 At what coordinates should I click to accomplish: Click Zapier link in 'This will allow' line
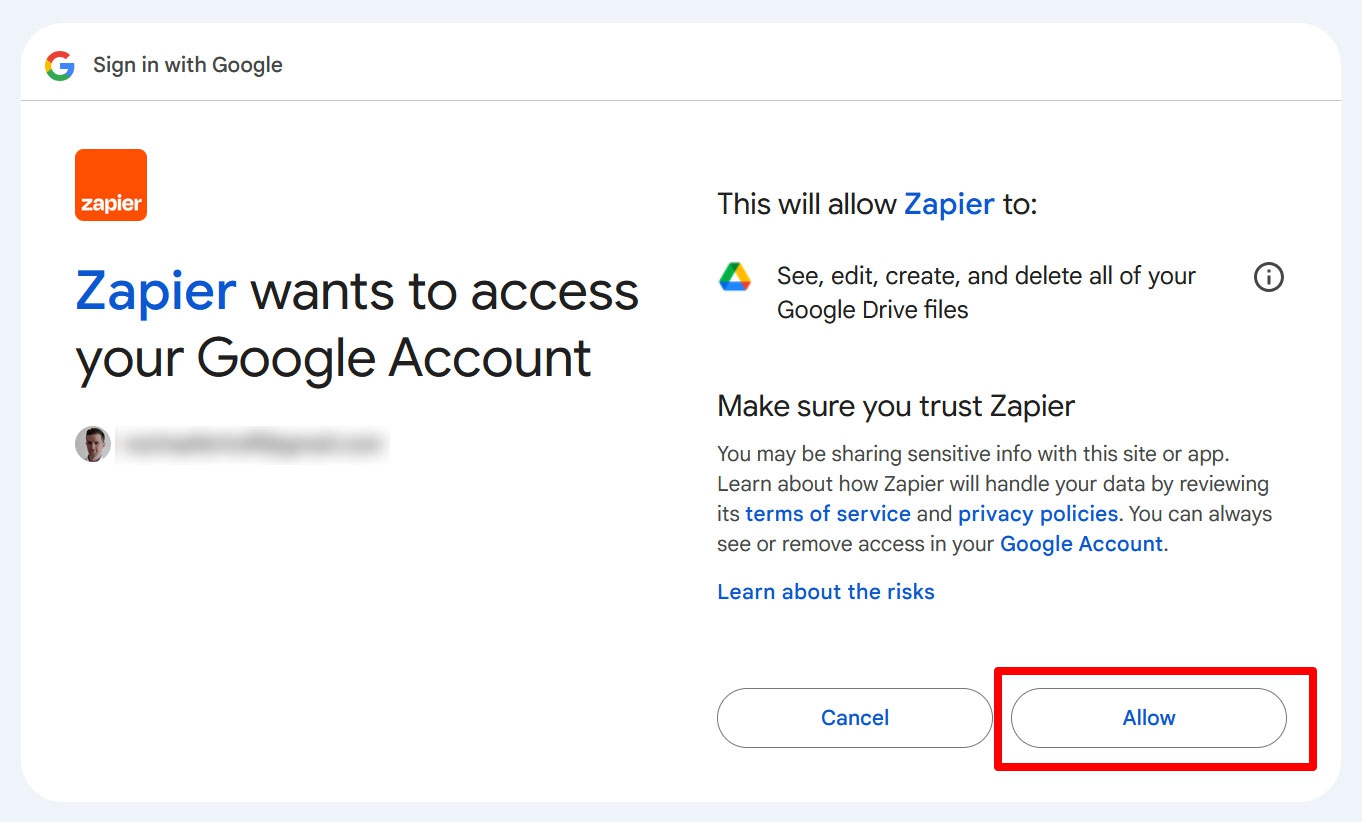[x=949, y=204]
